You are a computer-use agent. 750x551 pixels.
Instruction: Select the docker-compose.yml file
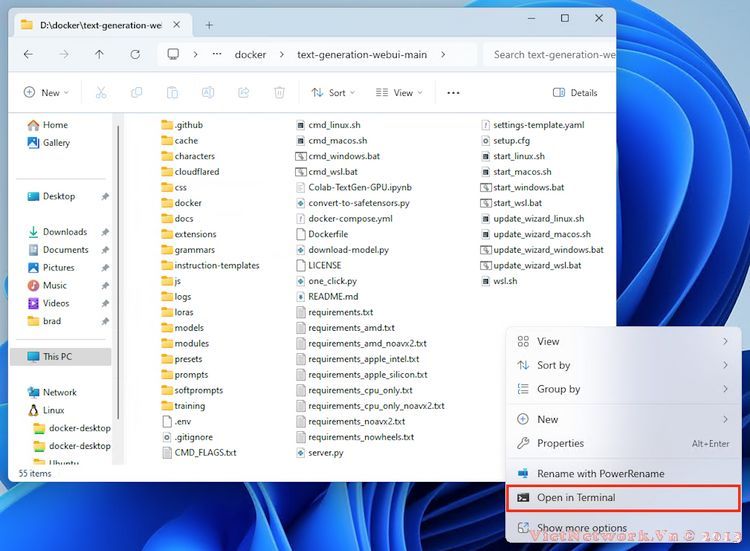click(x=350, y=219)
